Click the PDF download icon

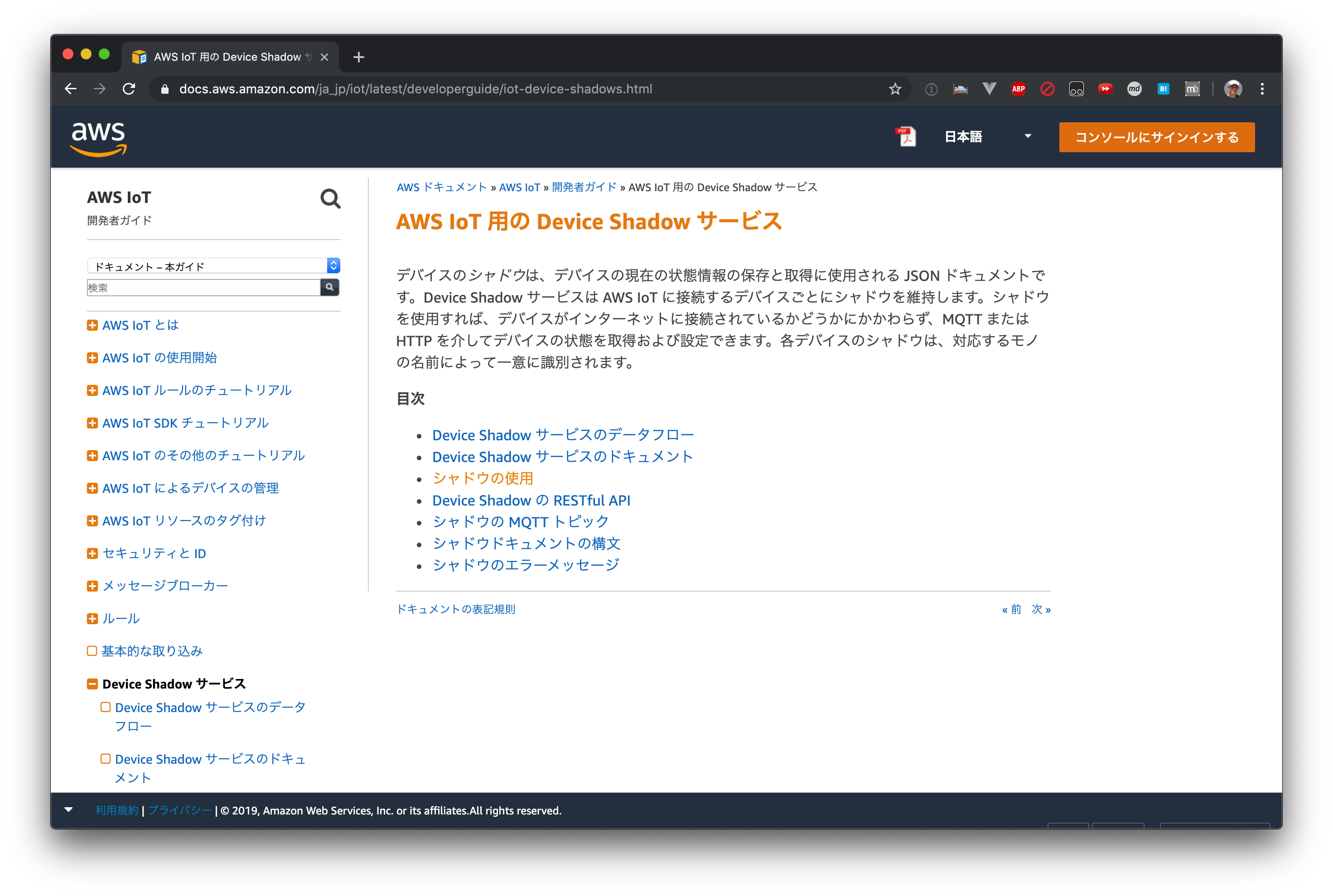905,137
